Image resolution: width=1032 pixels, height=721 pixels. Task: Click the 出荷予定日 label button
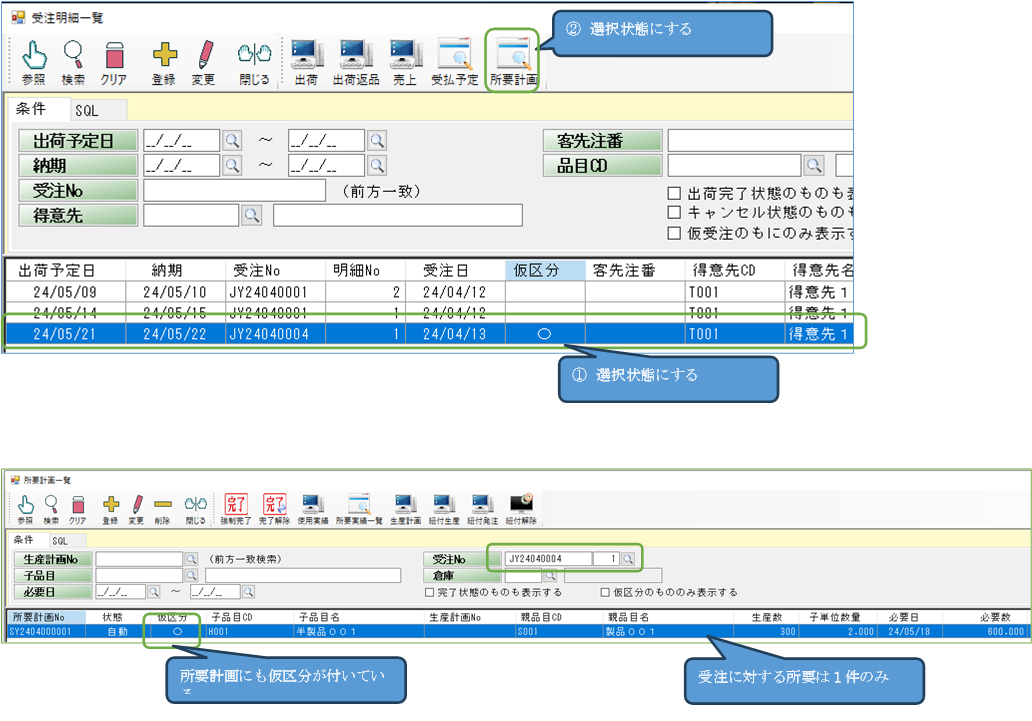tap(78, 141)
